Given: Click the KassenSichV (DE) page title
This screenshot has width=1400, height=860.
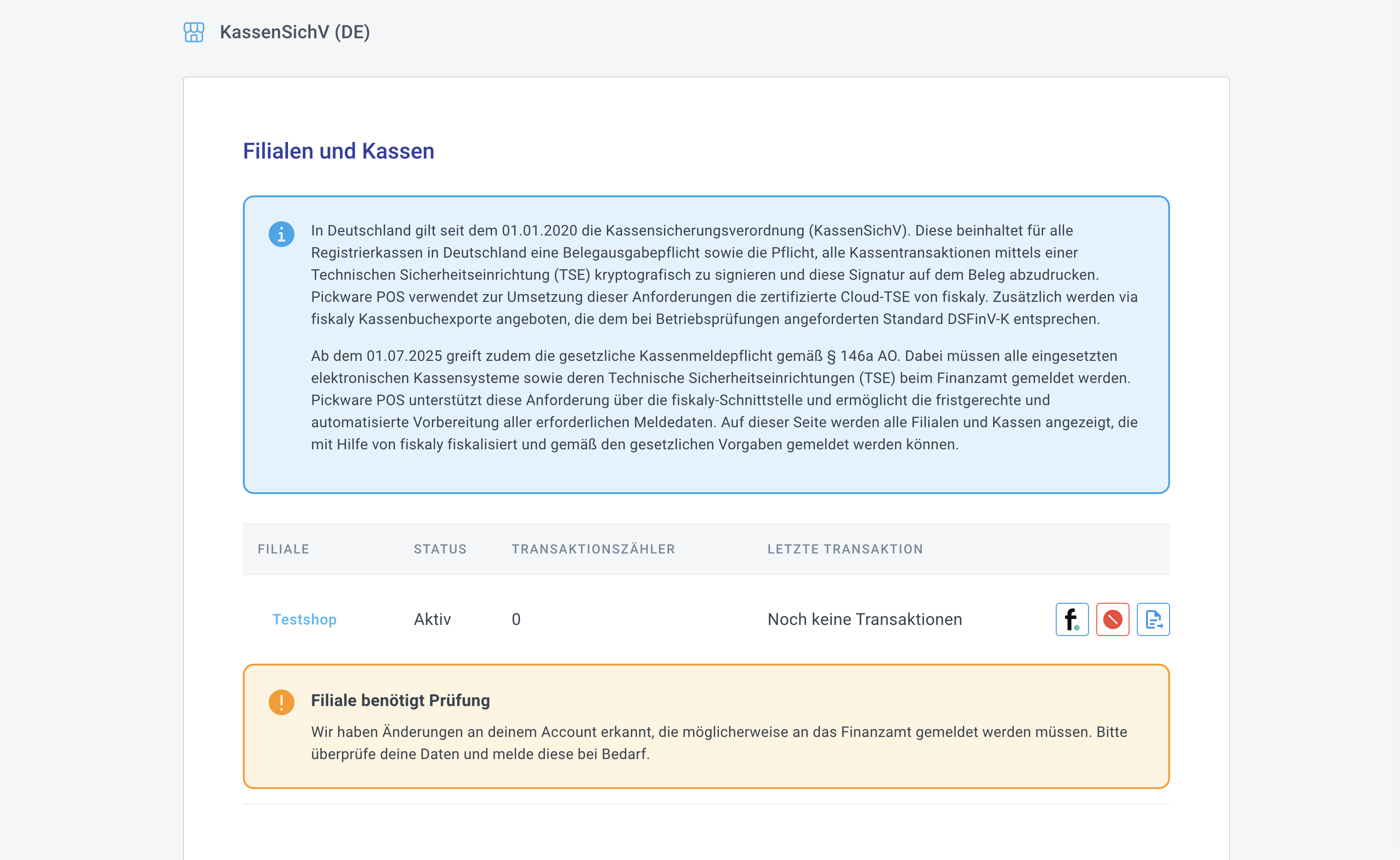Looking at the screenshot, I should pyautogui.click(x=294, y=32).
